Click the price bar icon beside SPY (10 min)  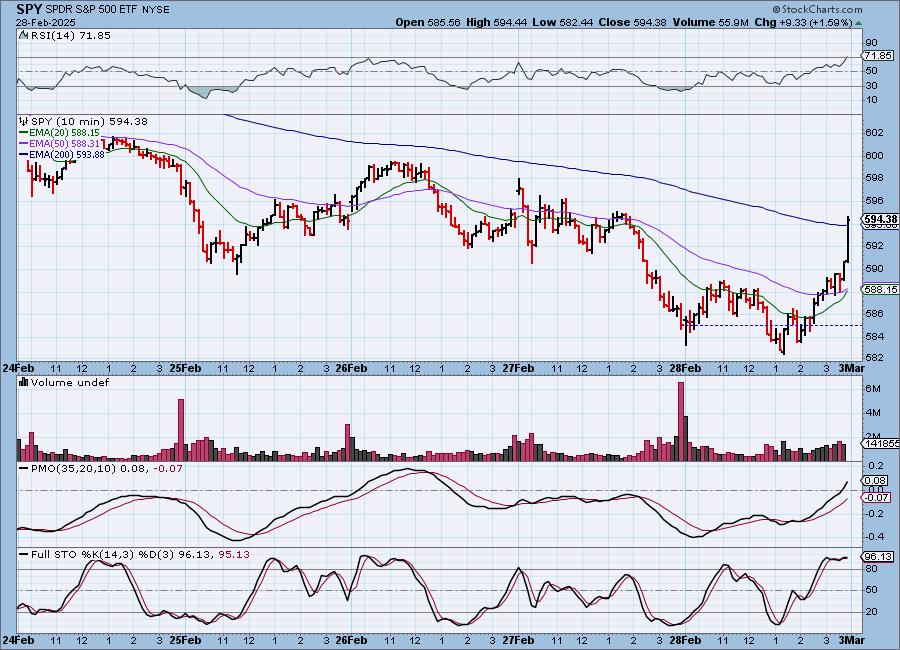tap(24, 121)
